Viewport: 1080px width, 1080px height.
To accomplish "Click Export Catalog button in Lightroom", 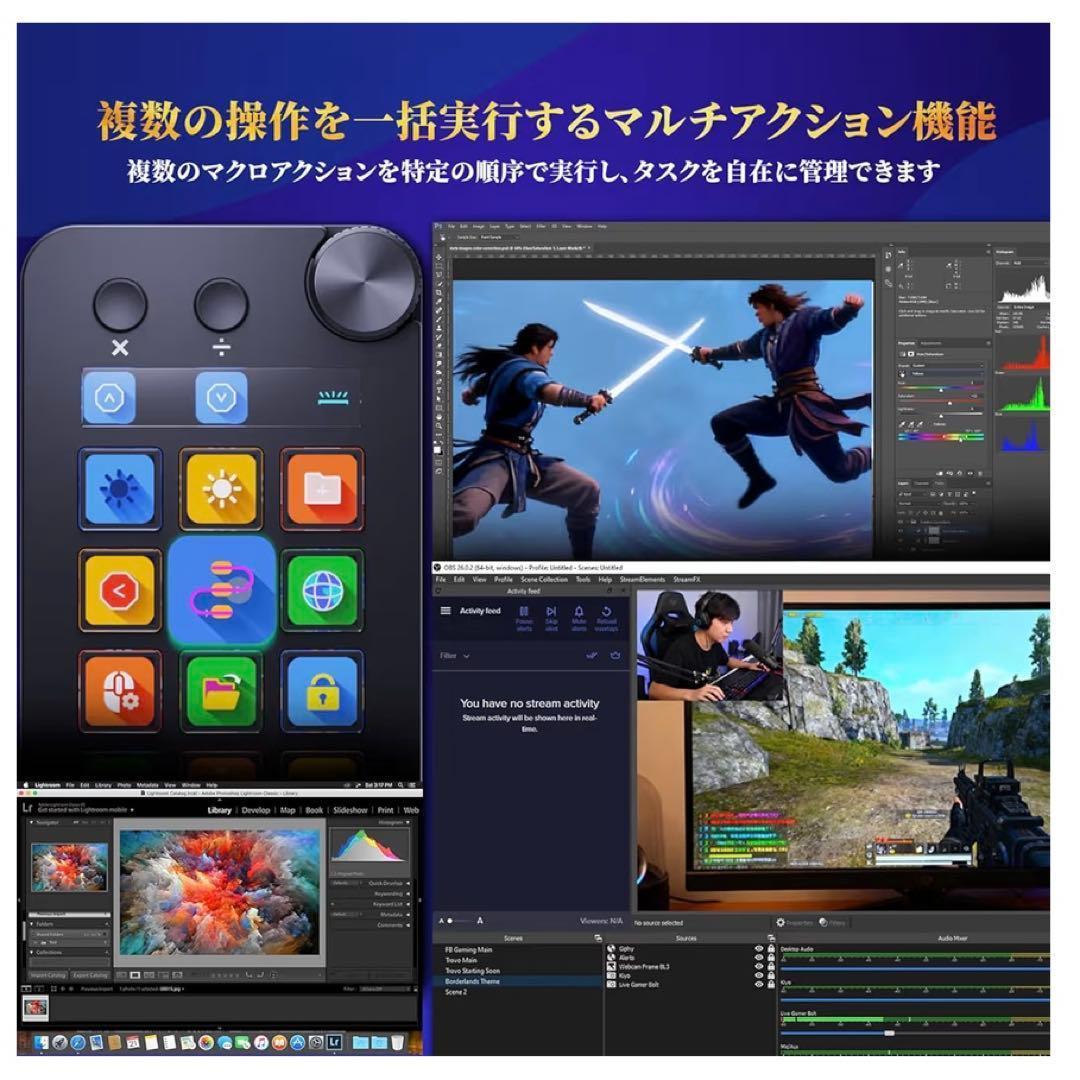I will [x=90, y=975].
